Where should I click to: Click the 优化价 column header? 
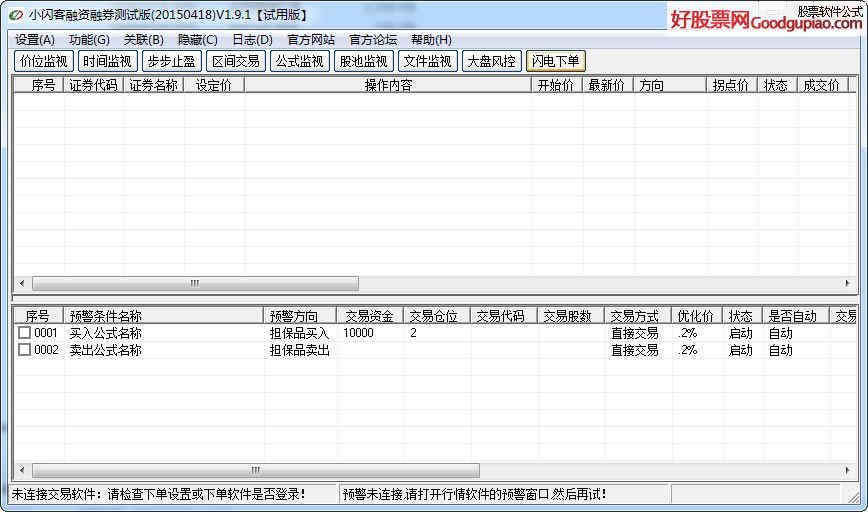click(696, 316)
